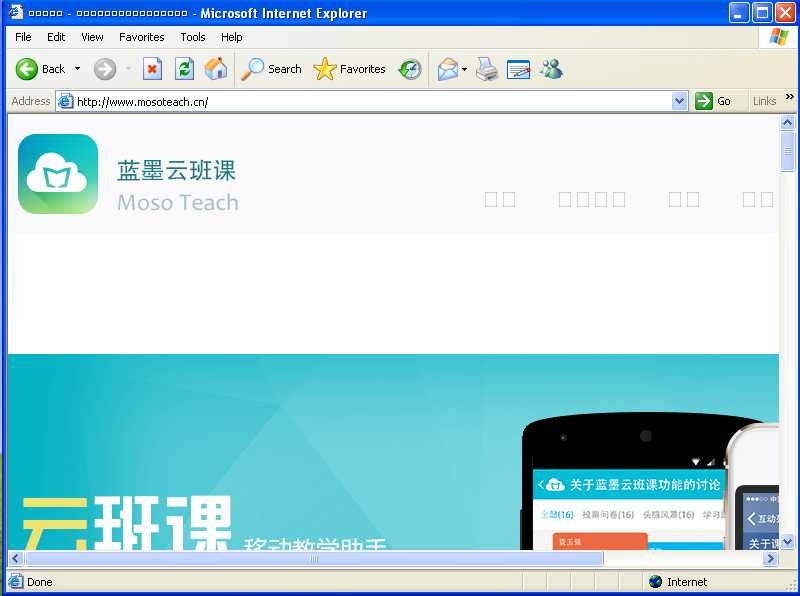Open the Favorites star toolbar button
The height and width of the screenshot is (596, 800).
(349, 69)
